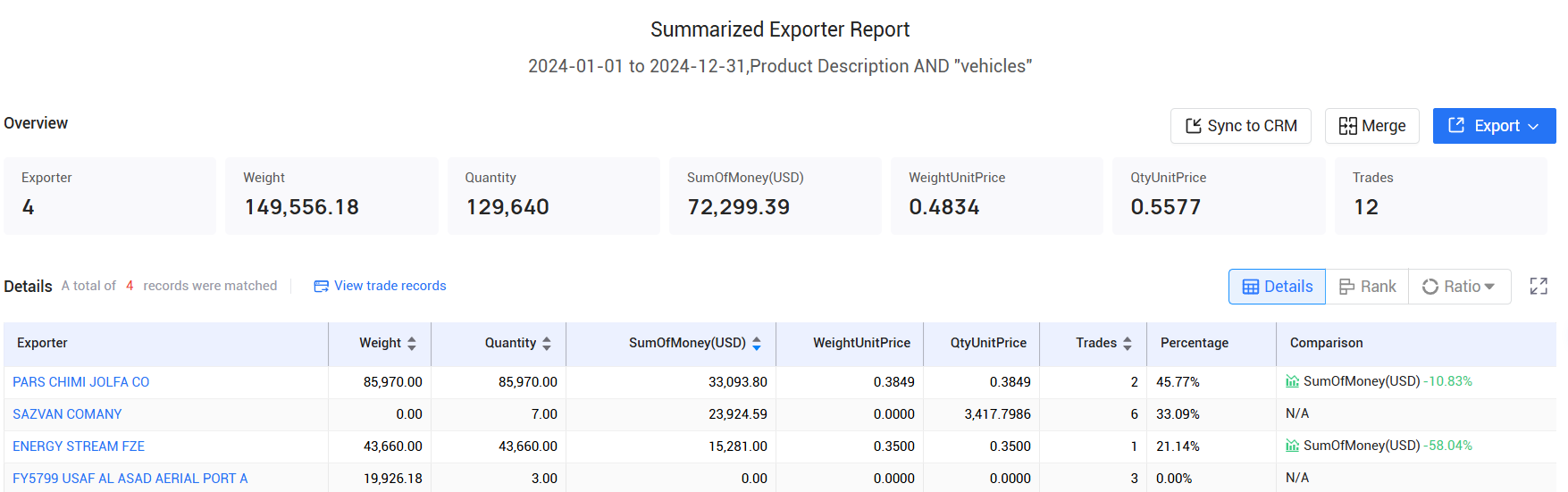
Task: Sort by Quantity column arrows
Action: pos(547,344)
